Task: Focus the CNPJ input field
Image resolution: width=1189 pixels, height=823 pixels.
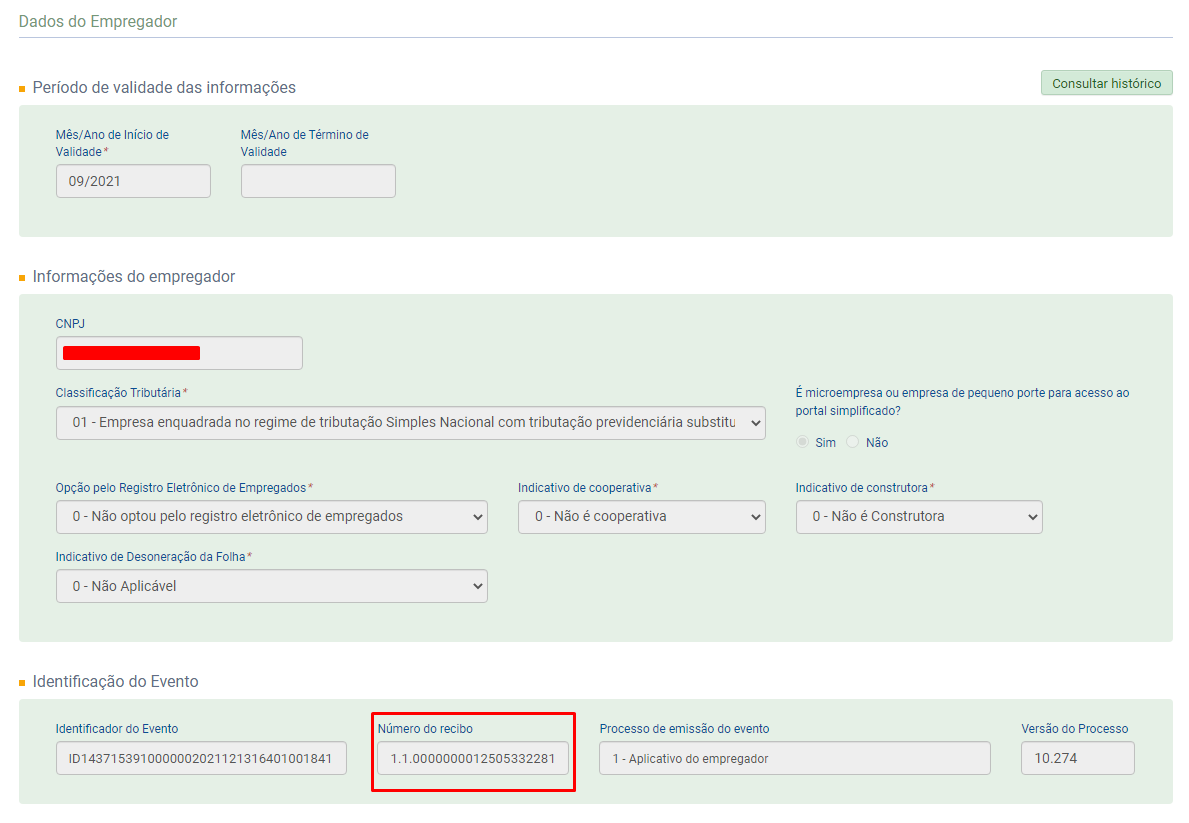Action: 179,353
